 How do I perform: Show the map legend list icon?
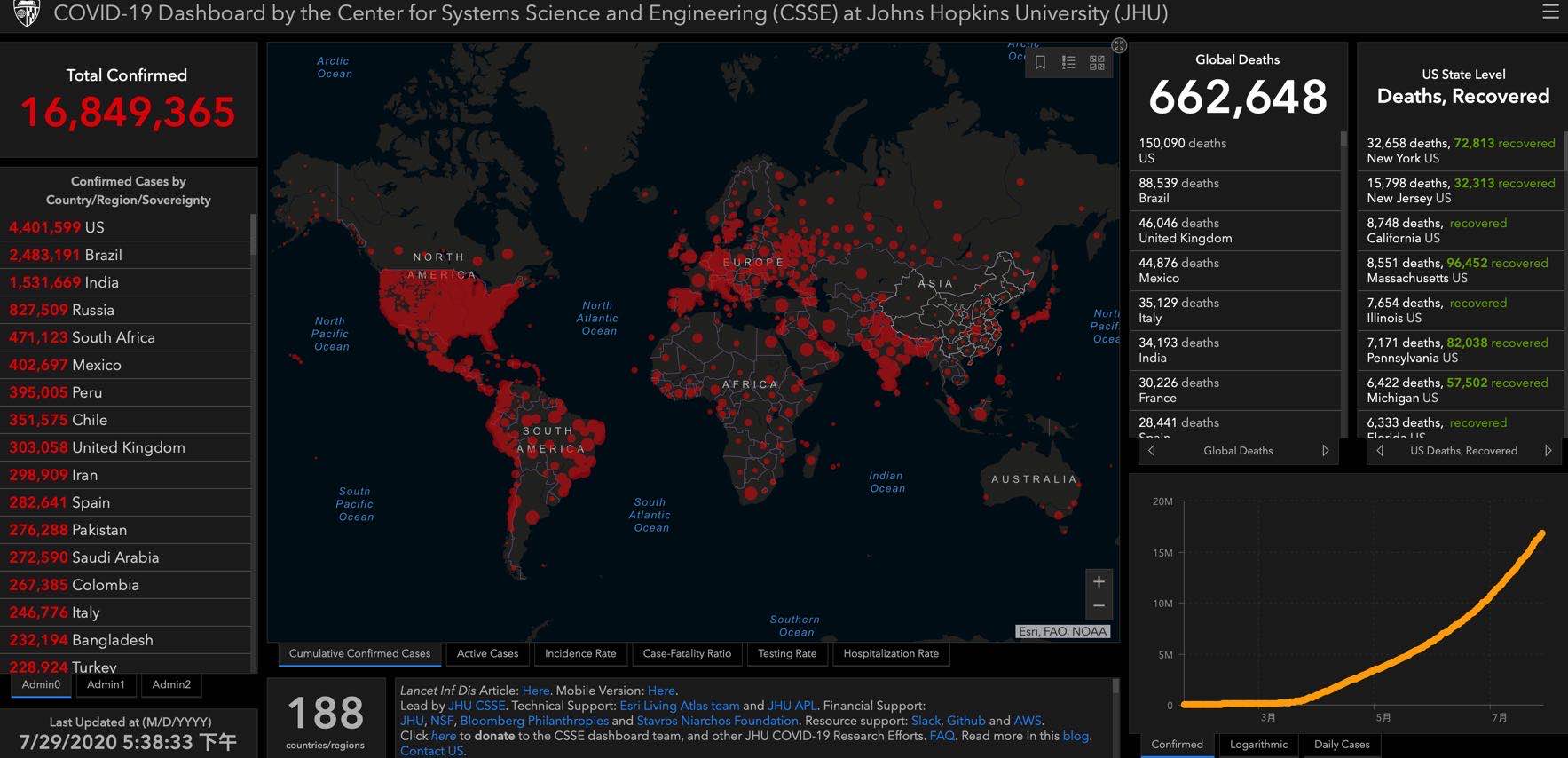(1068, 62)
